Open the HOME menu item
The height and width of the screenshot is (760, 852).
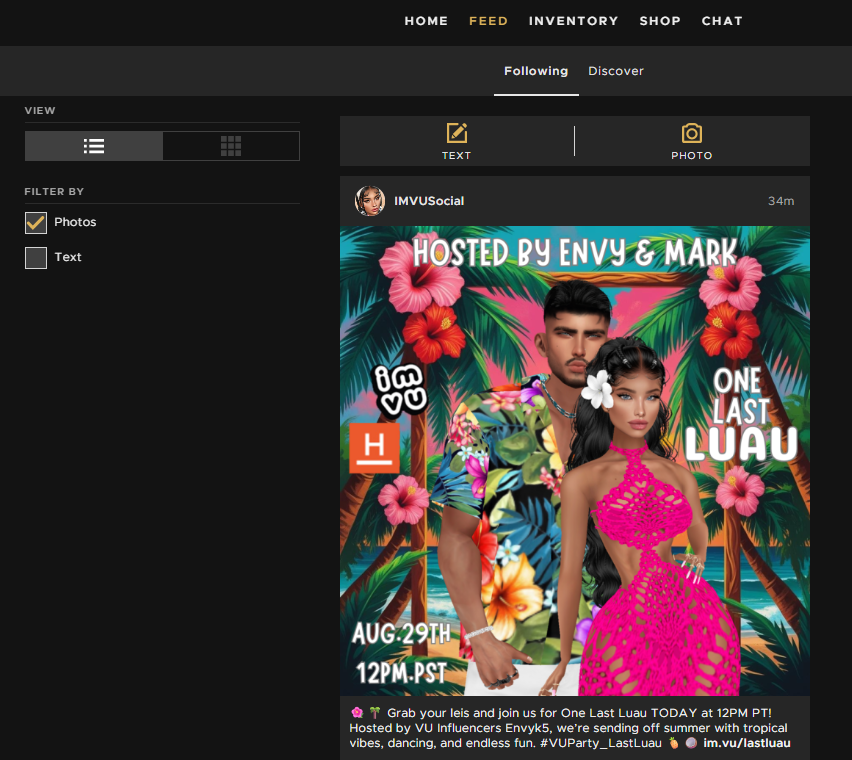tap(426, 21)
